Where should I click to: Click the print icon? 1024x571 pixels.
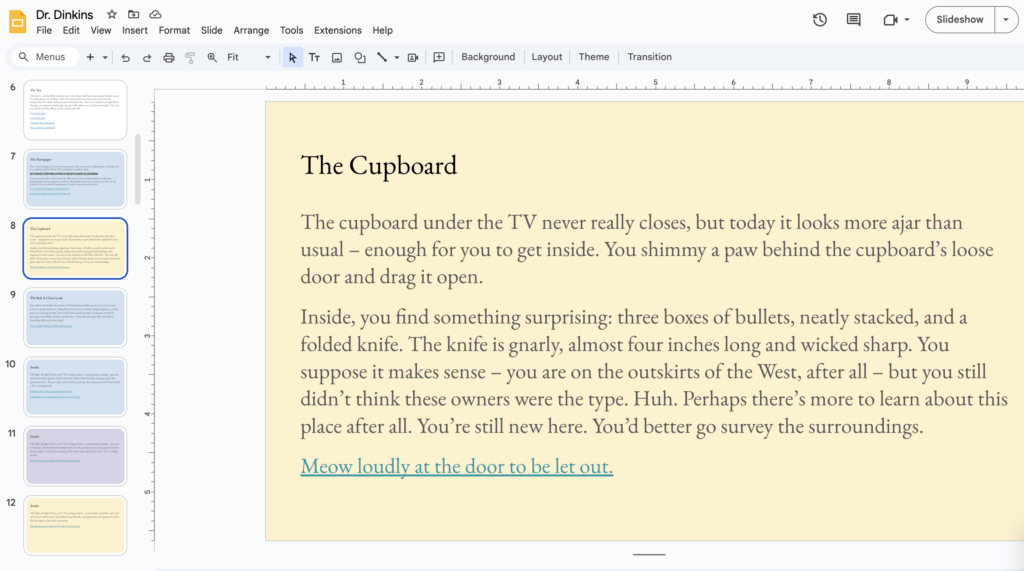168,58
